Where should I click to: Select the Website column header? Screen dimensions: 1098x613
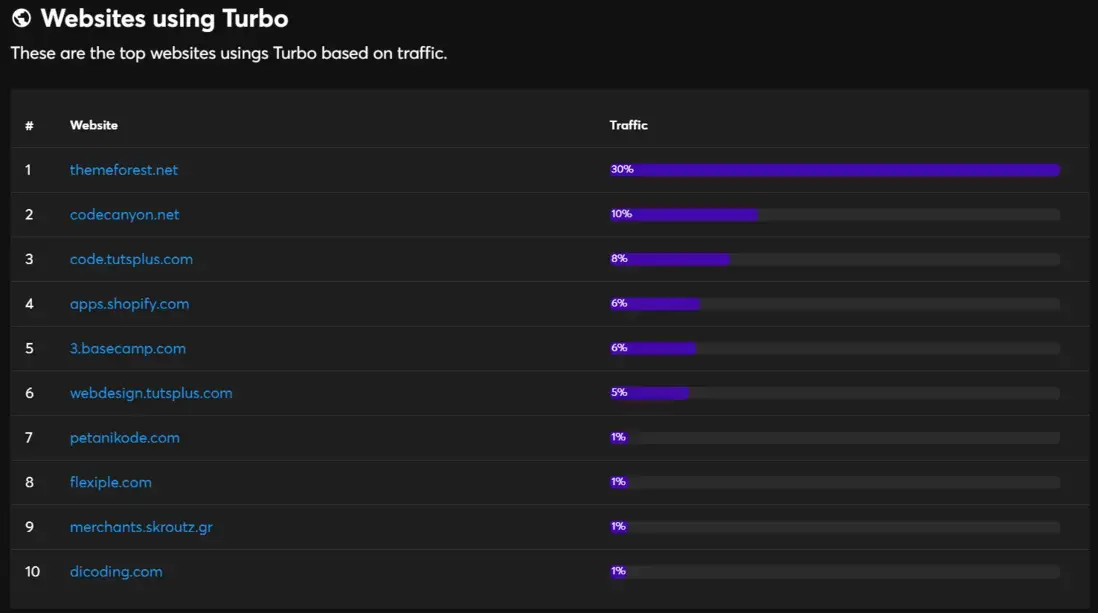click(94, 125)
